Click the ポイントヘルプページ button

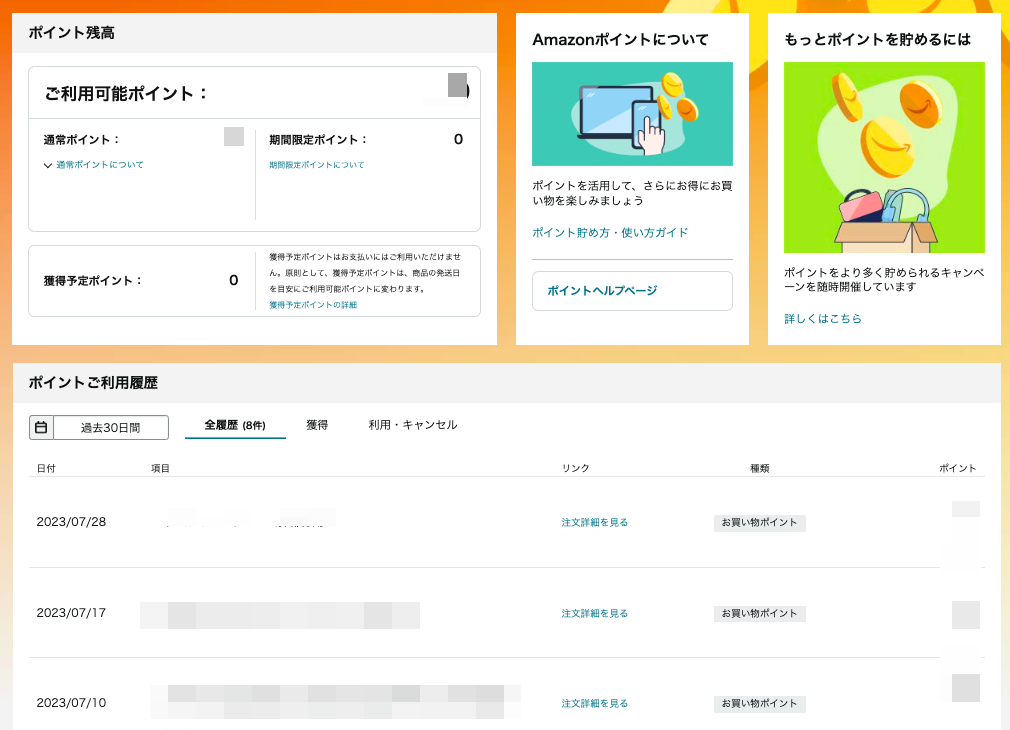[632, 291]
